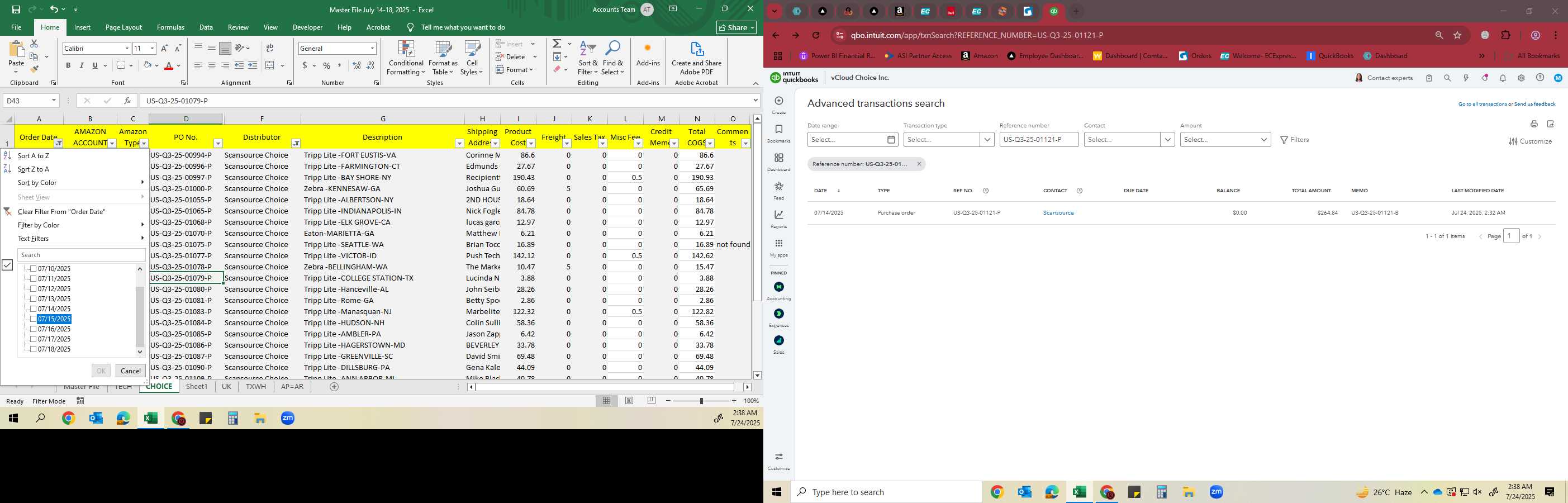Click QuickBooks export icon beside print
This screenshot has height=503, width=1568.
(1550, 124)
